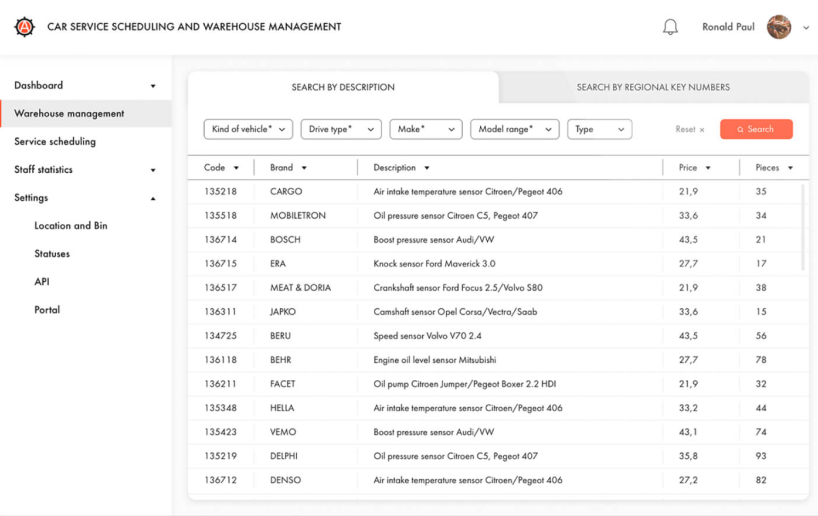This screenshot has width=818, height=516.
Task: Sort by Price column arrow
Action: click(x=708, y=168)
